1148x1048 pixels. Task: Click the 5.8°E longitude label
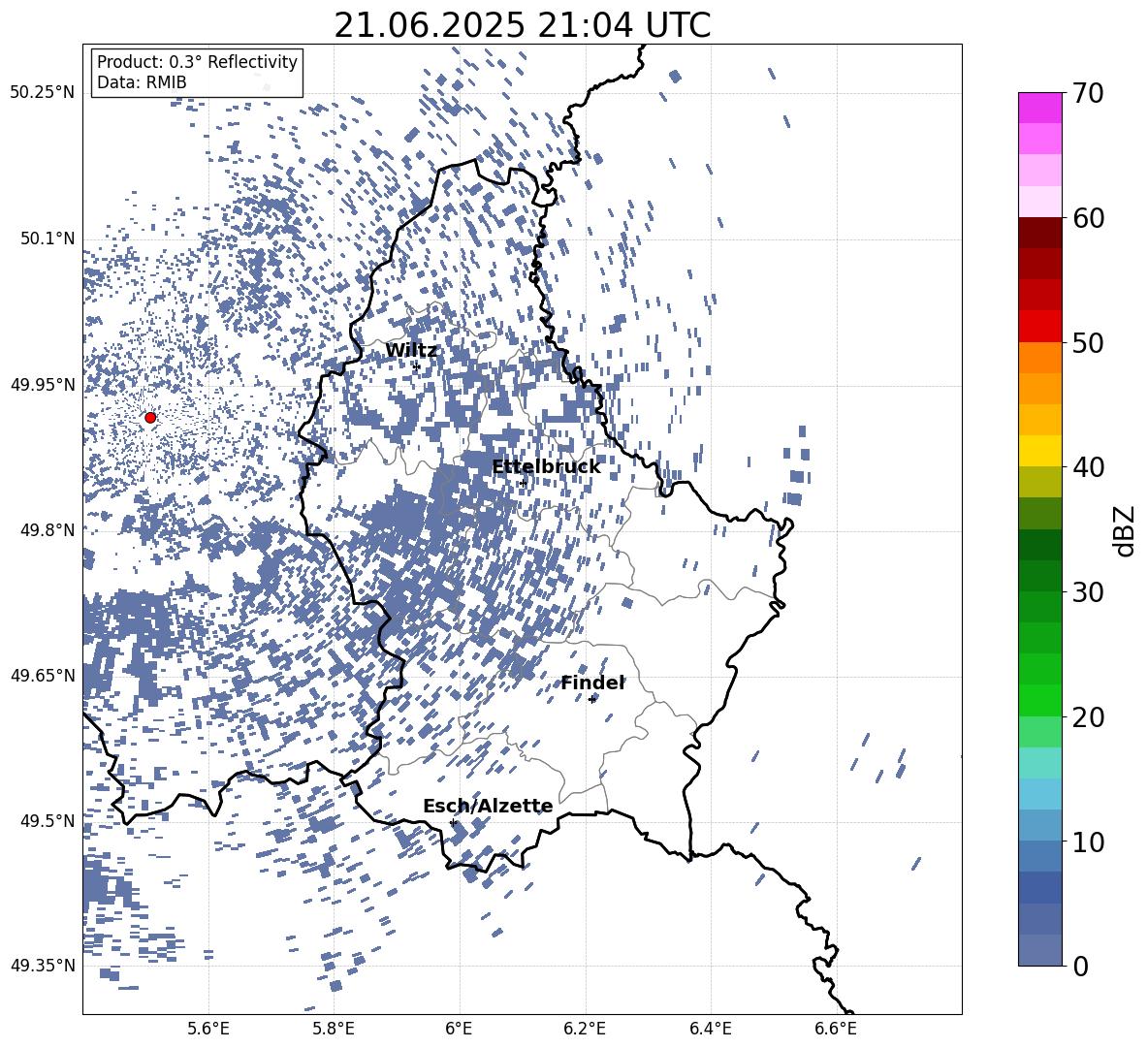pos(334,1029)
